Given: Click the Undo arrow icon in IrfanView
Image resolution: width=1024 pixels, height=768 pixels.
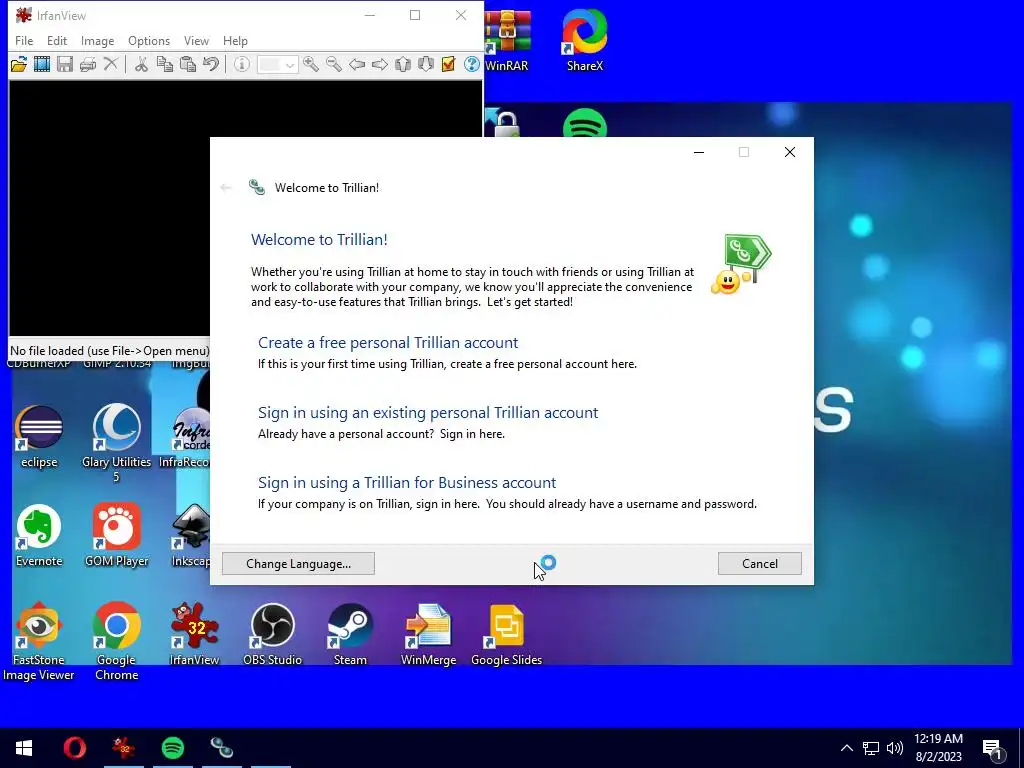Looking at the screenshot, I should (x=211, y=64).
